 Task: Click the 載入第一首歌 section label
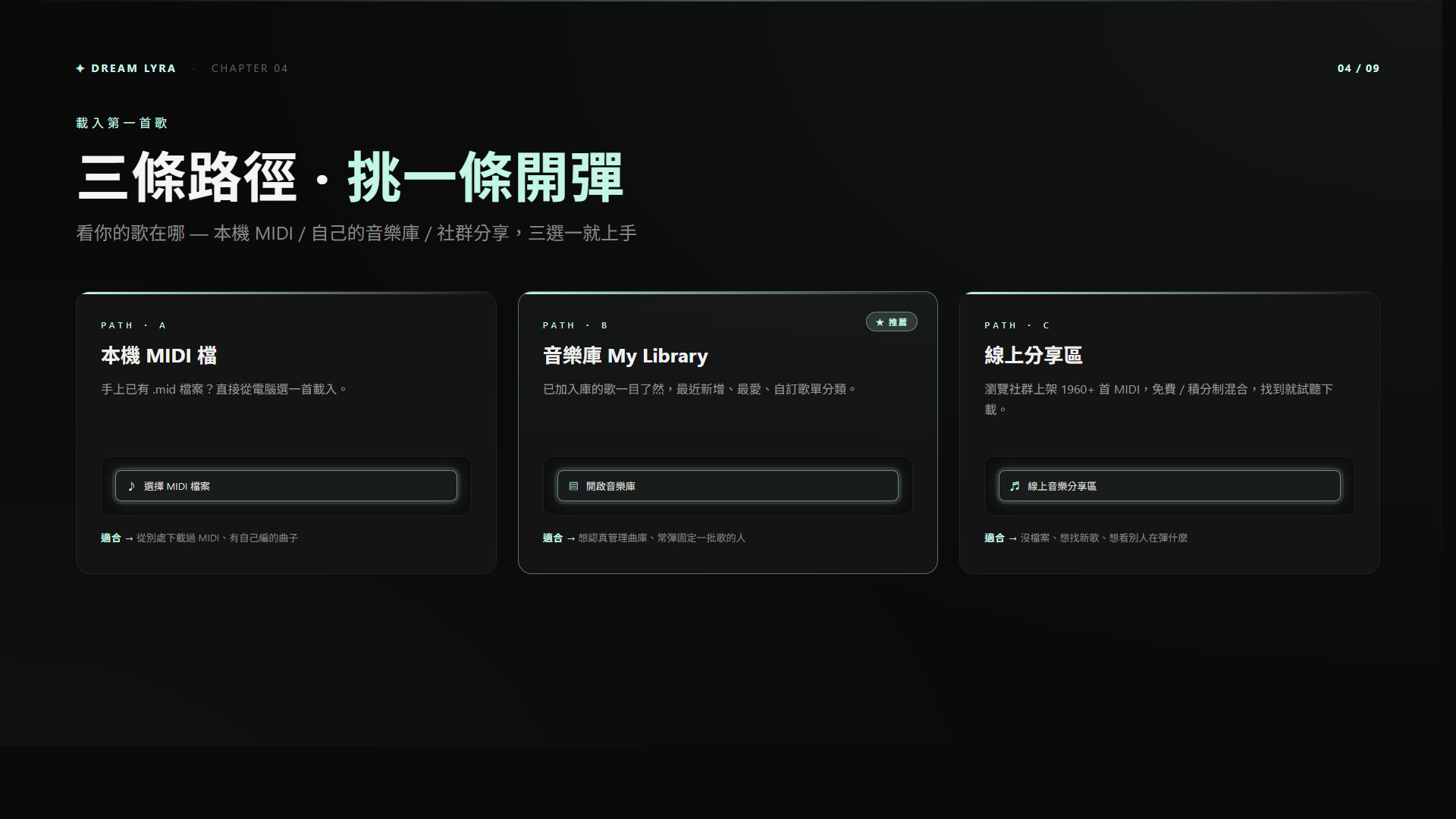(x=121, y=123)
